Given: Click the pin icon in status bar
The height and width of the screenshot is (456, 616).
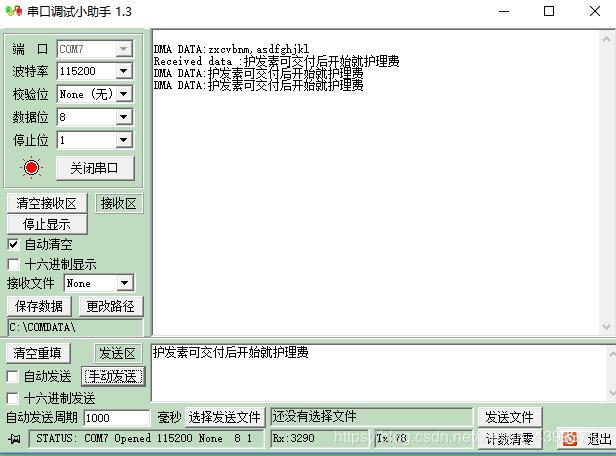Looking at the screenshot, I should pyautogui.click(x=14, y=438).
